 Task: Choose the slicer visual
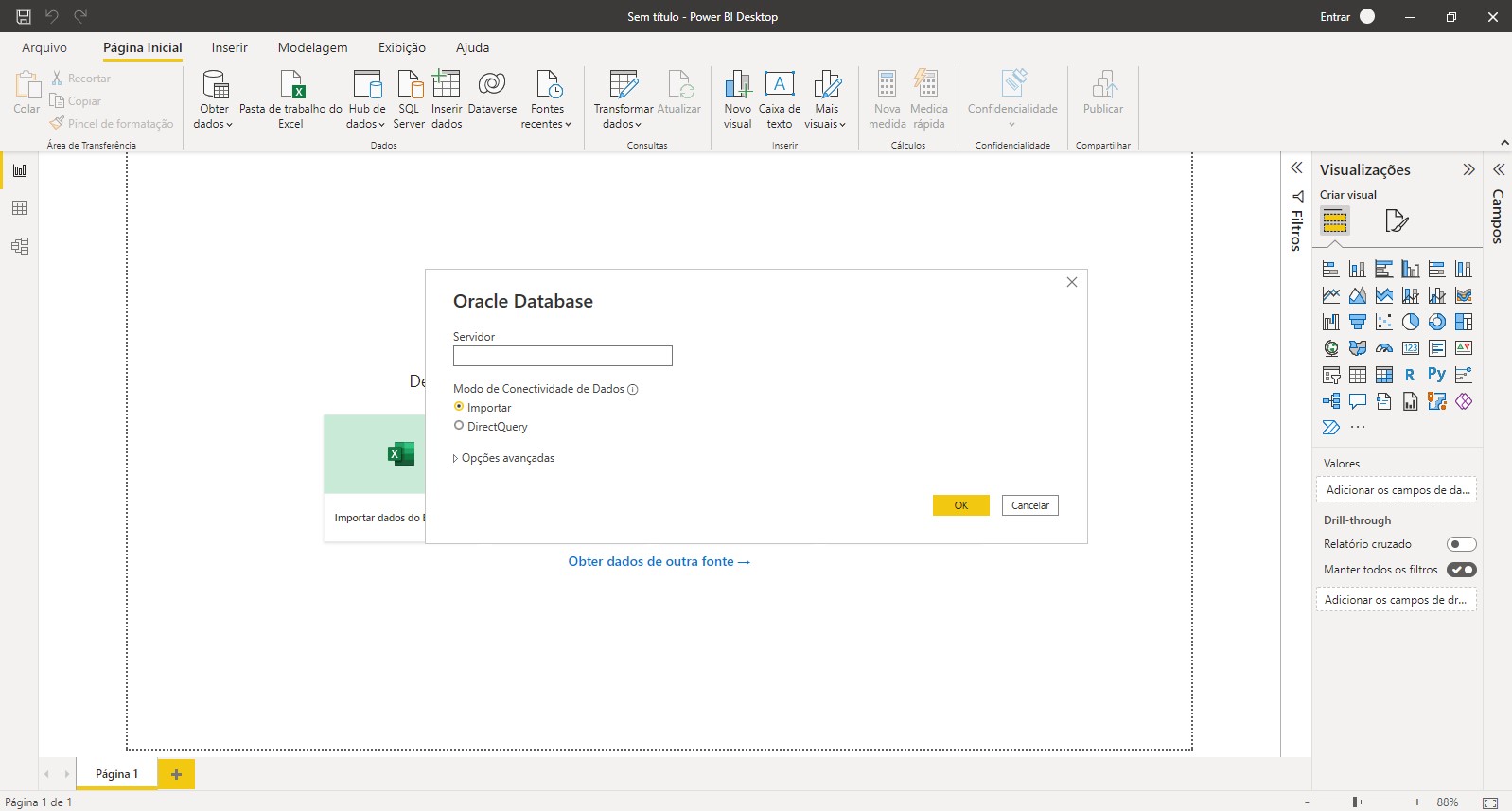click(x=1330, y=375)
